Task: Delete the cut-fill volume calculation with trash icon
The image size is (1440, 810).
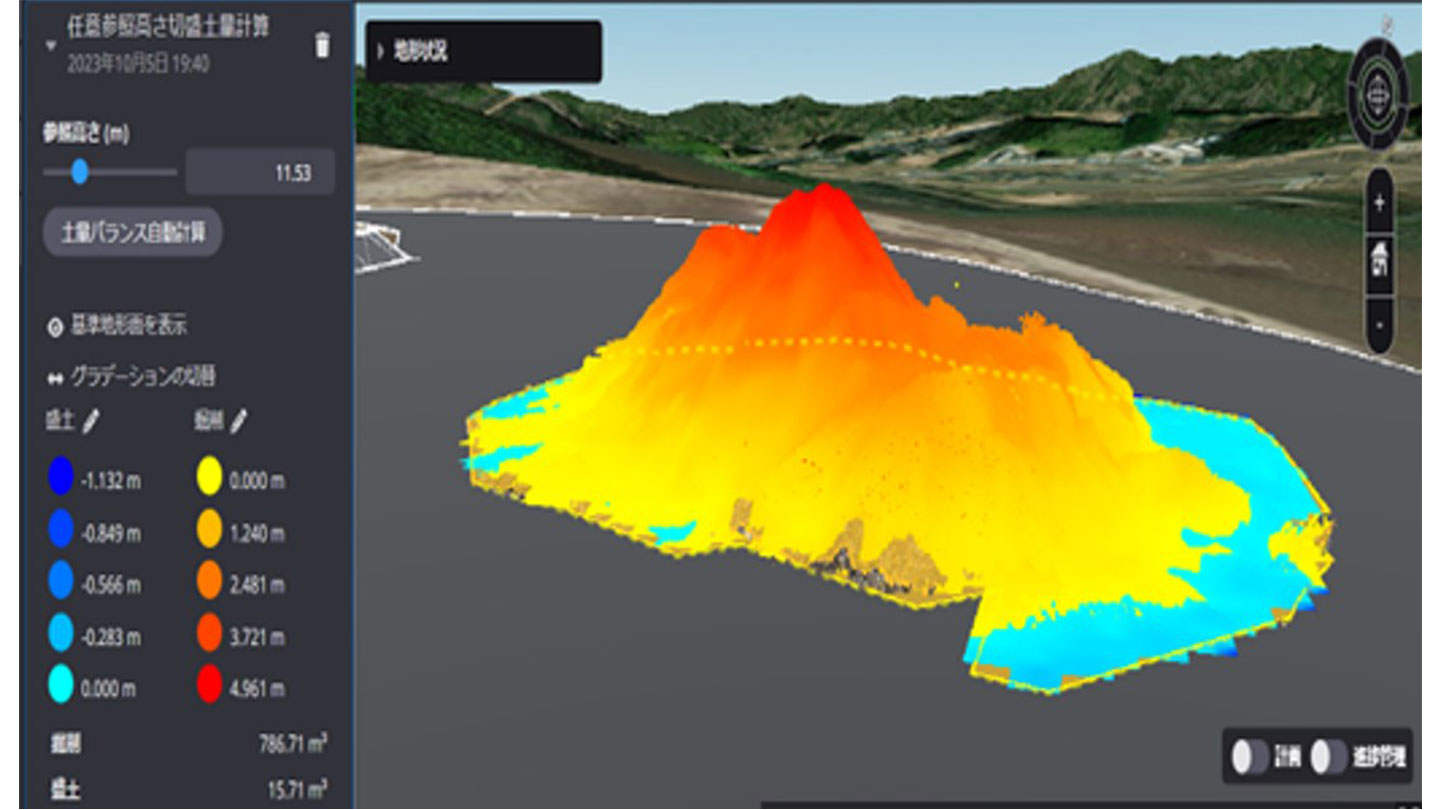Action: tap(322, 45)
